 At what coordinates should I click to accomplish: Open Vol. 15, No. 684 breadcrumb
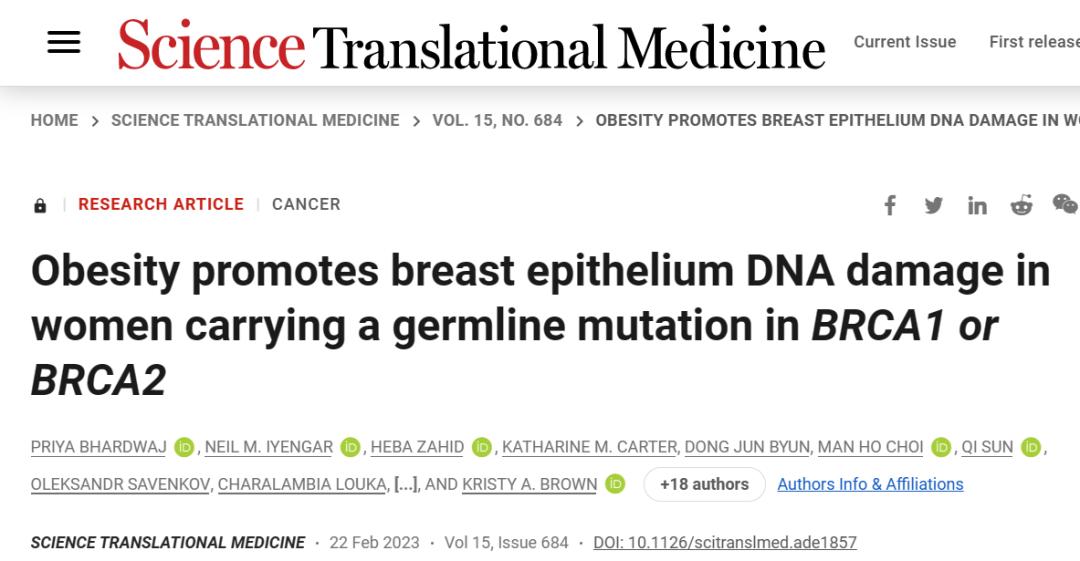point(497,120)
